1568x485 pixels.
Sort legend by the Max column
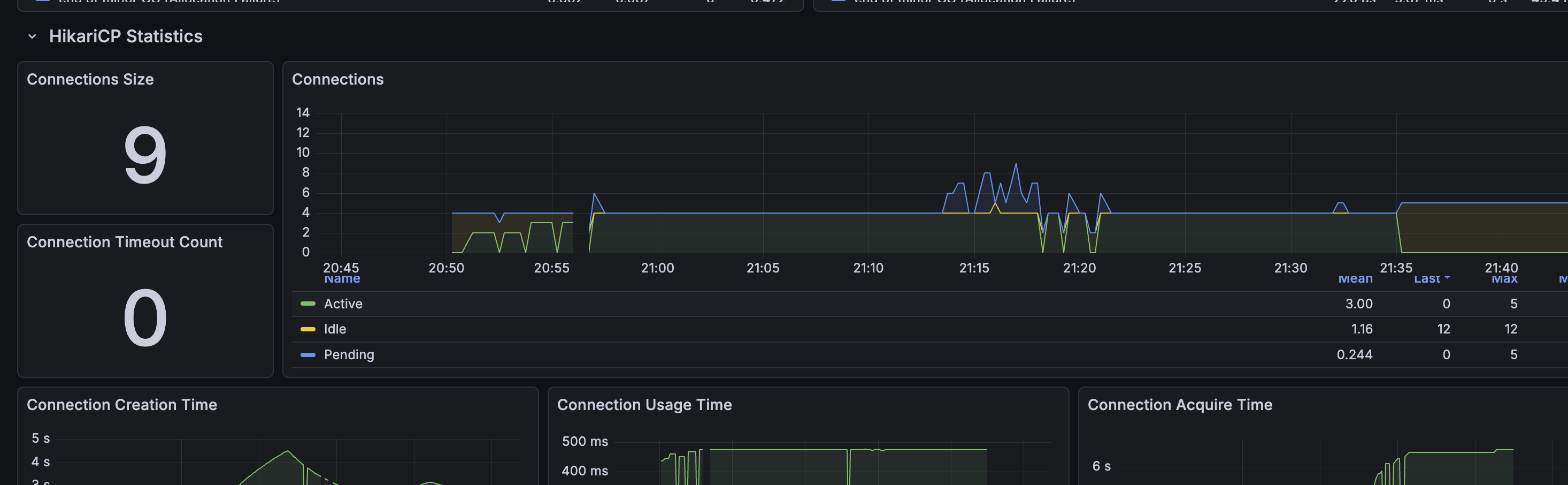point(1504,279)
